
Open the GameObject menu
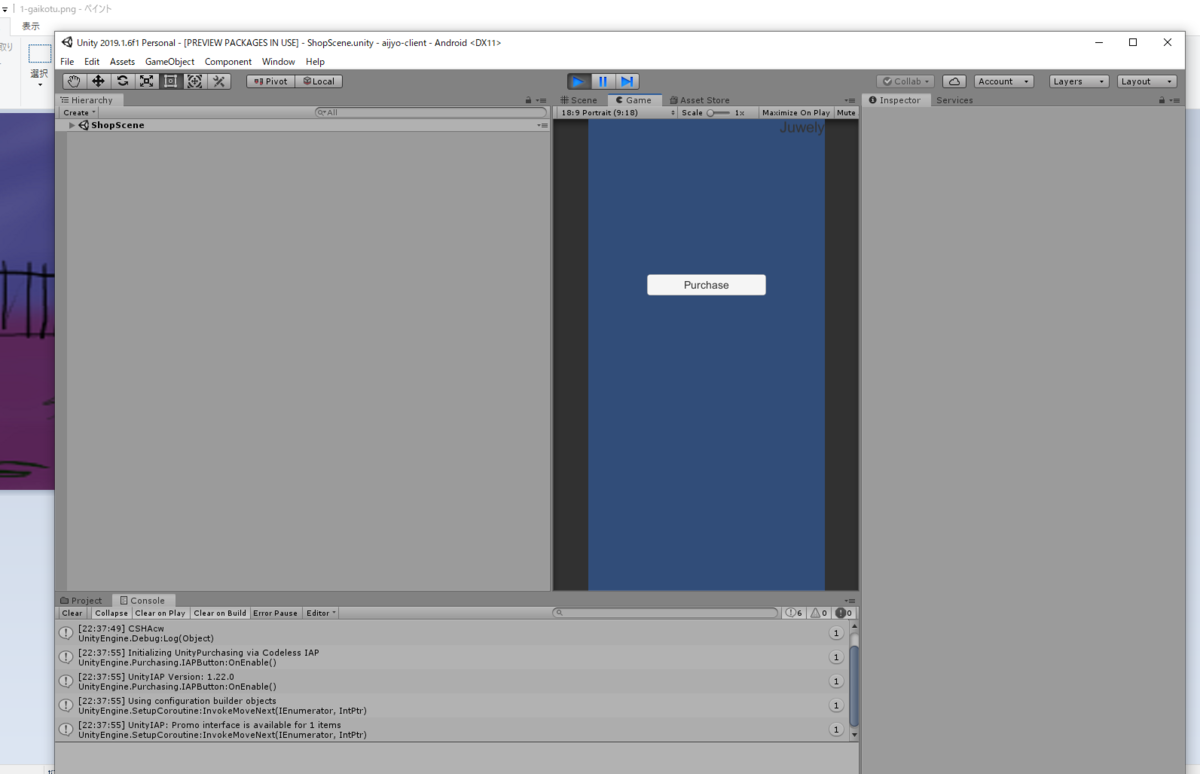[x=170, y=62]
